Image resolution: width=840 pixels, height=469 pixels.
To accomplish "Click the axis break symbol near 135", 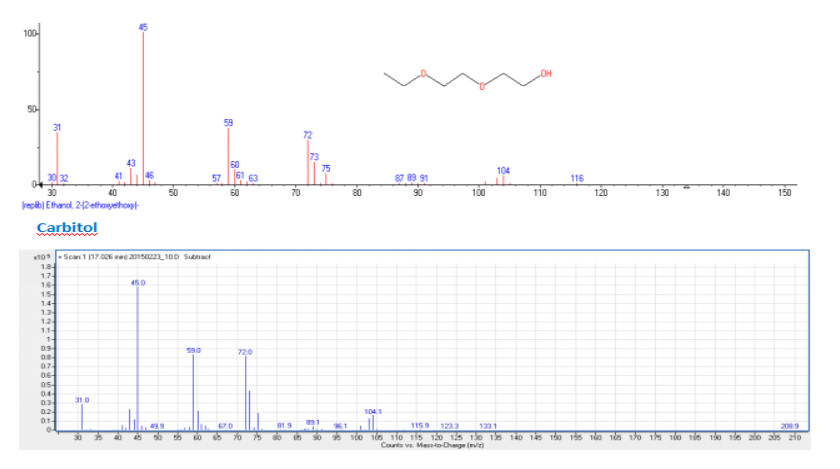I will click(x=686, y=186).
